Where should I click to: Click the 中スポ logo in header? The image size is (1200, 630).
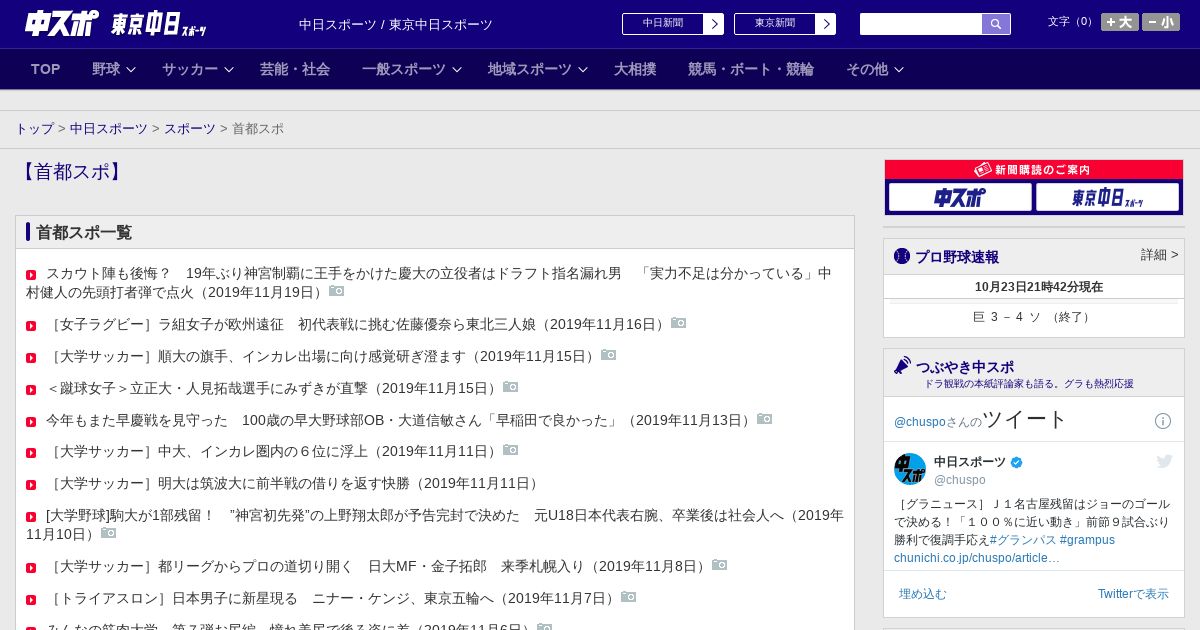[62, 22]
